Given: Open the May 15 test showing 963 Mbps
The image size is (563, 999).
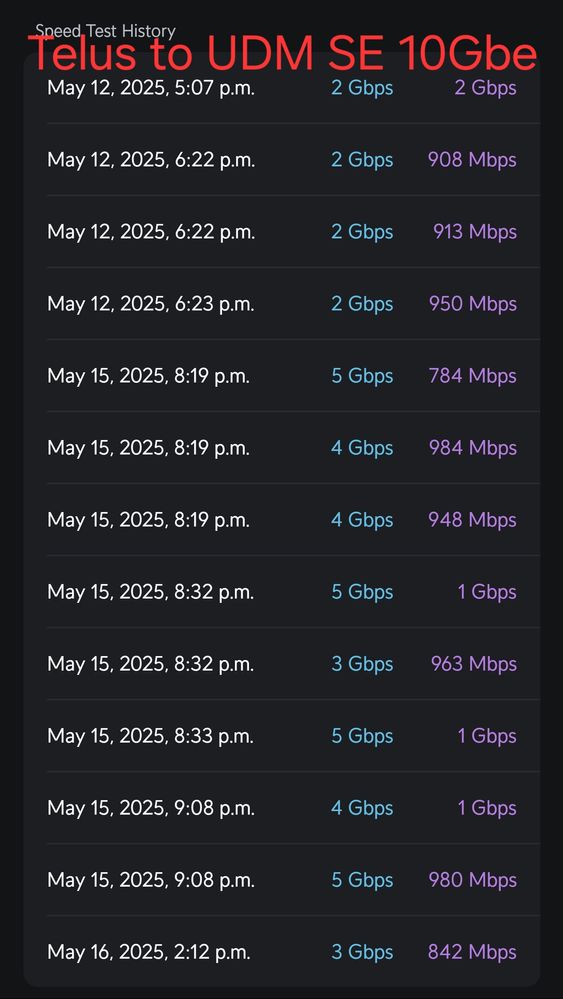Looking at the screenshot, I should point(282,663).
